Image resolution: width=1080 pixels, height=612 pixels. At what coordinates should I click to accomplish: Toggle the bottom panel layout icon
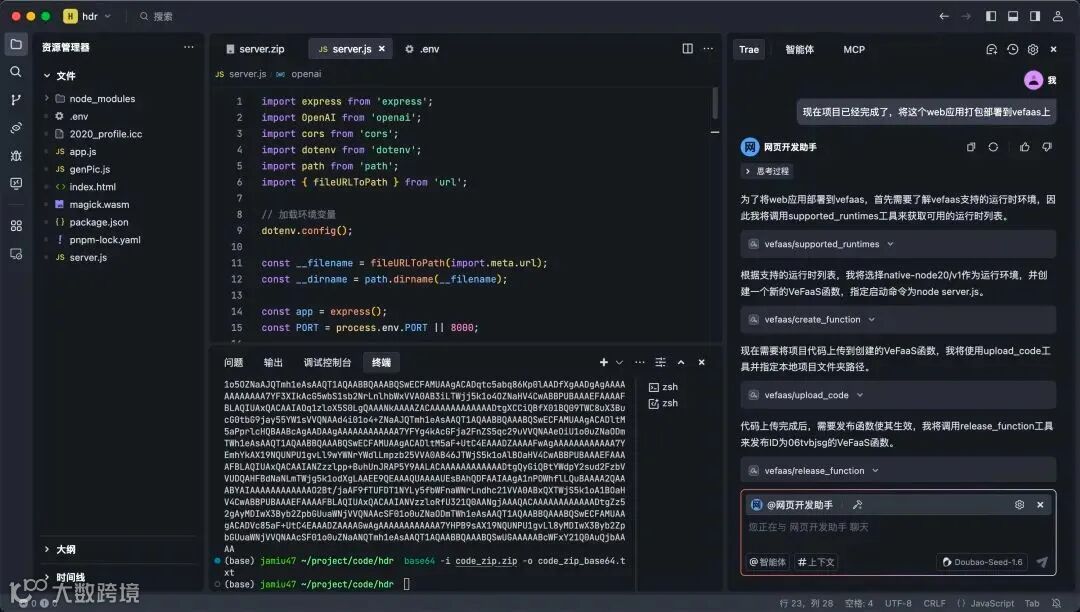click(x=1013, y=16)
